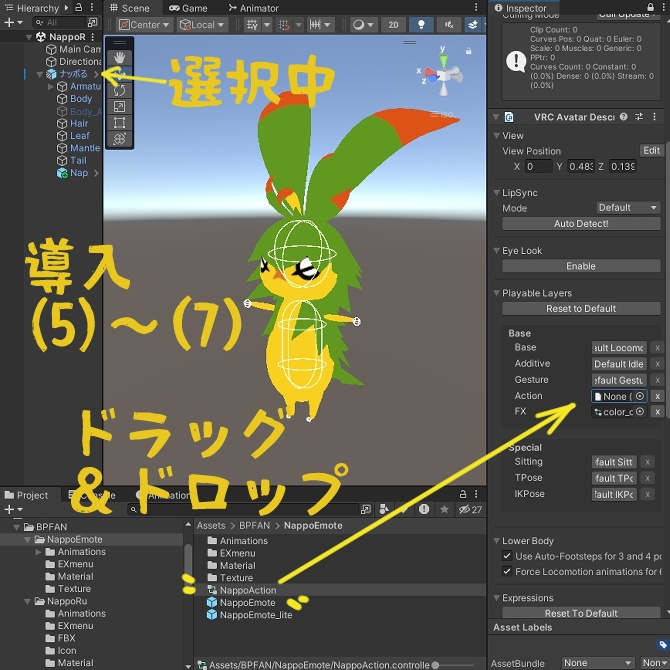Switch to the Animator tab
Image resolution: width=670 pixels, height=670 pixels.
point(253,8)
